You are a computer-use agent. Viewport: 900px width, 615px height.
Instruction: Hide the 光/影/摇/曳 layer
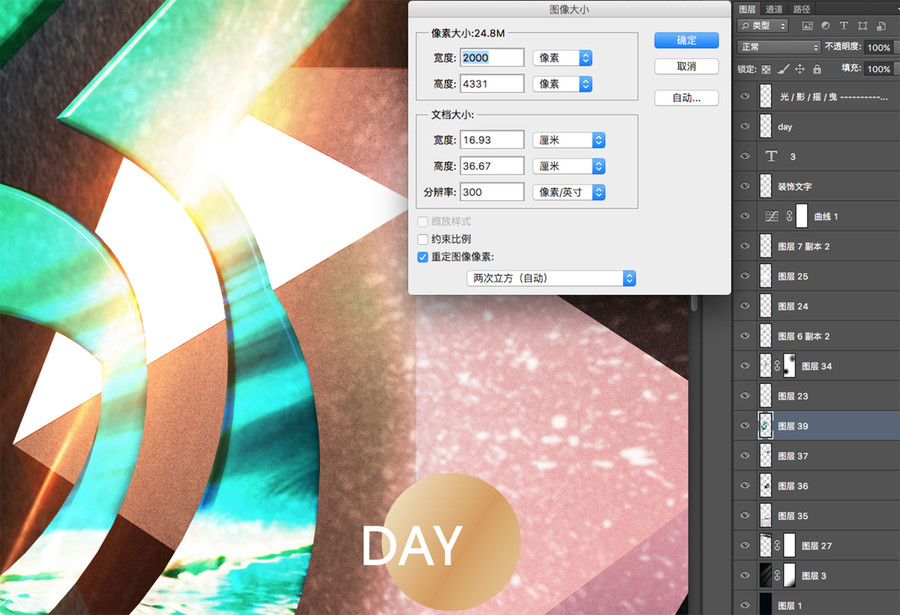(745, 96)
